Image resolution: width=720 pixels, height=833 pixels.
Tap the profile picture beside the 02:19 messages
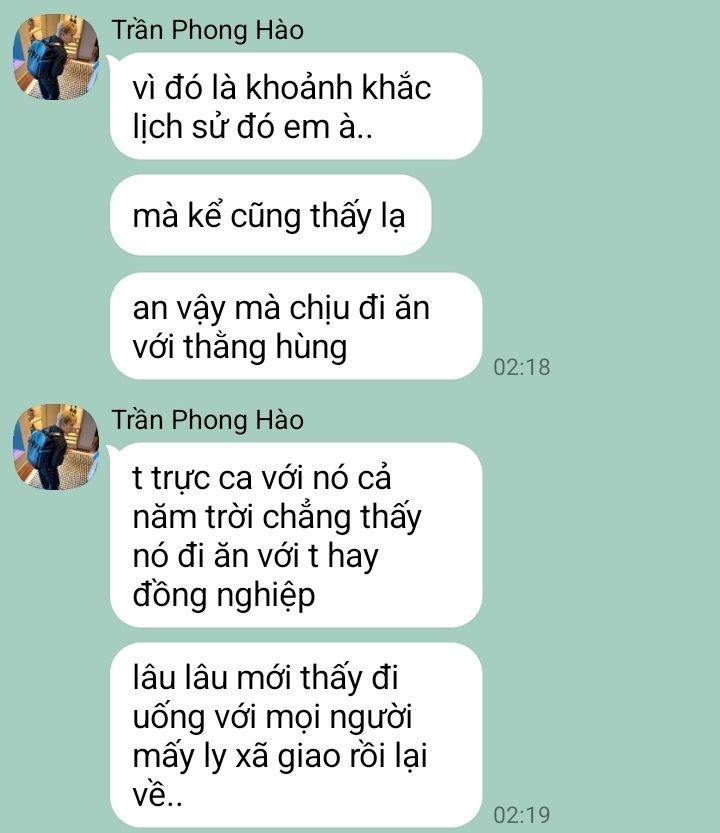click(x=56, y=447)
